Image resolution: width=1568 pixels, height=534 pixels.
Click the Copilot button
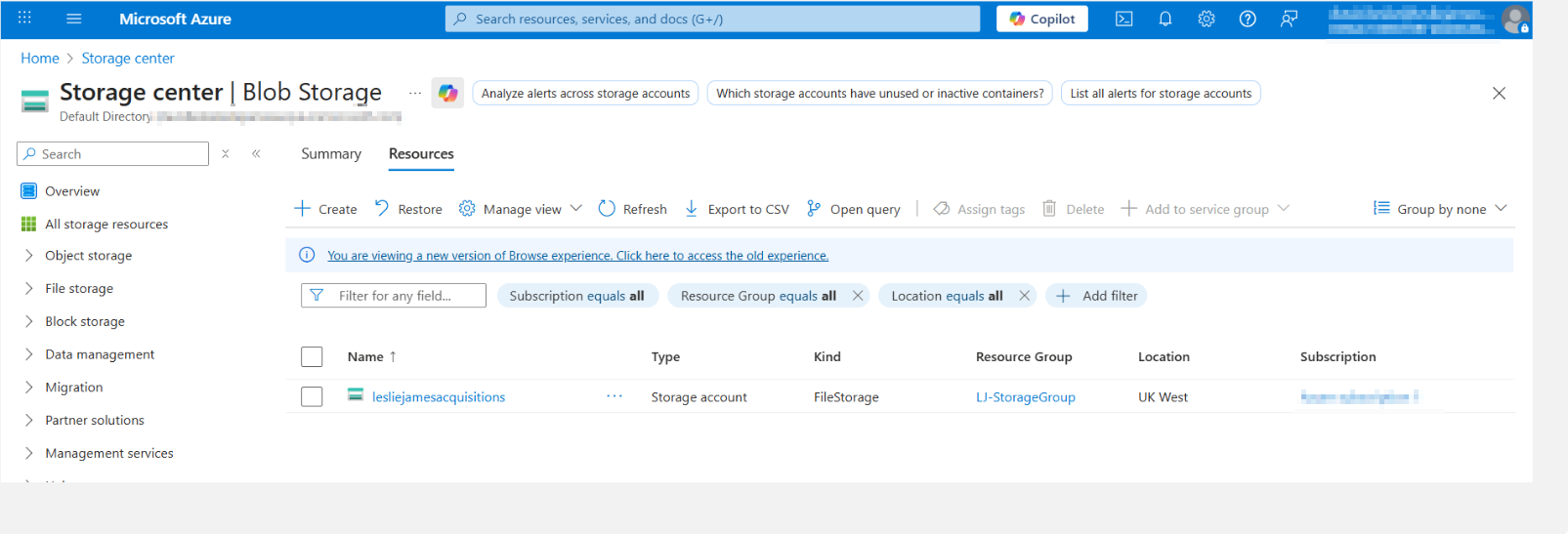click(x=1042, y=19)
